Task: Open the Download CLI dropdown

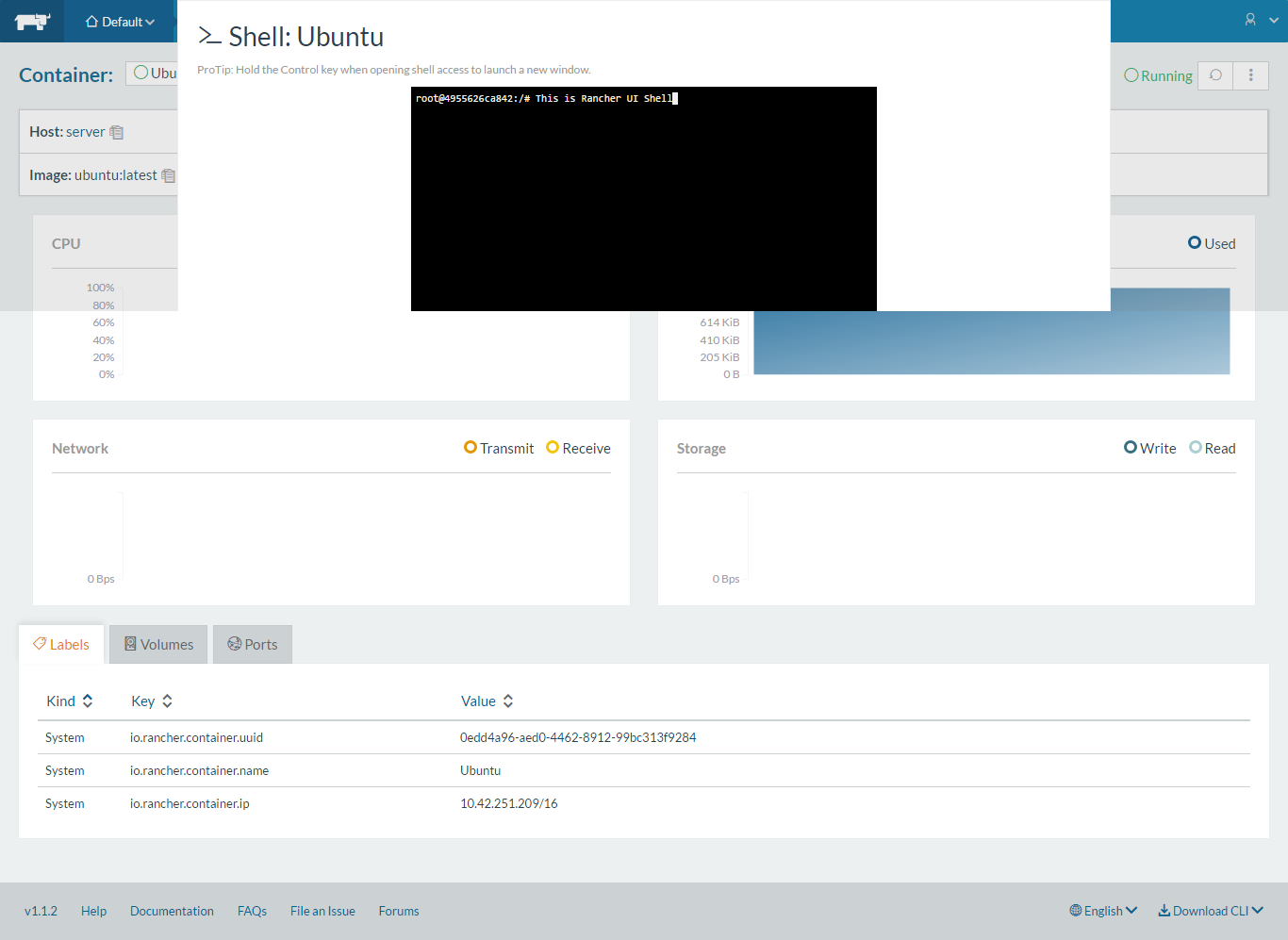Action: pos(1211,911)
